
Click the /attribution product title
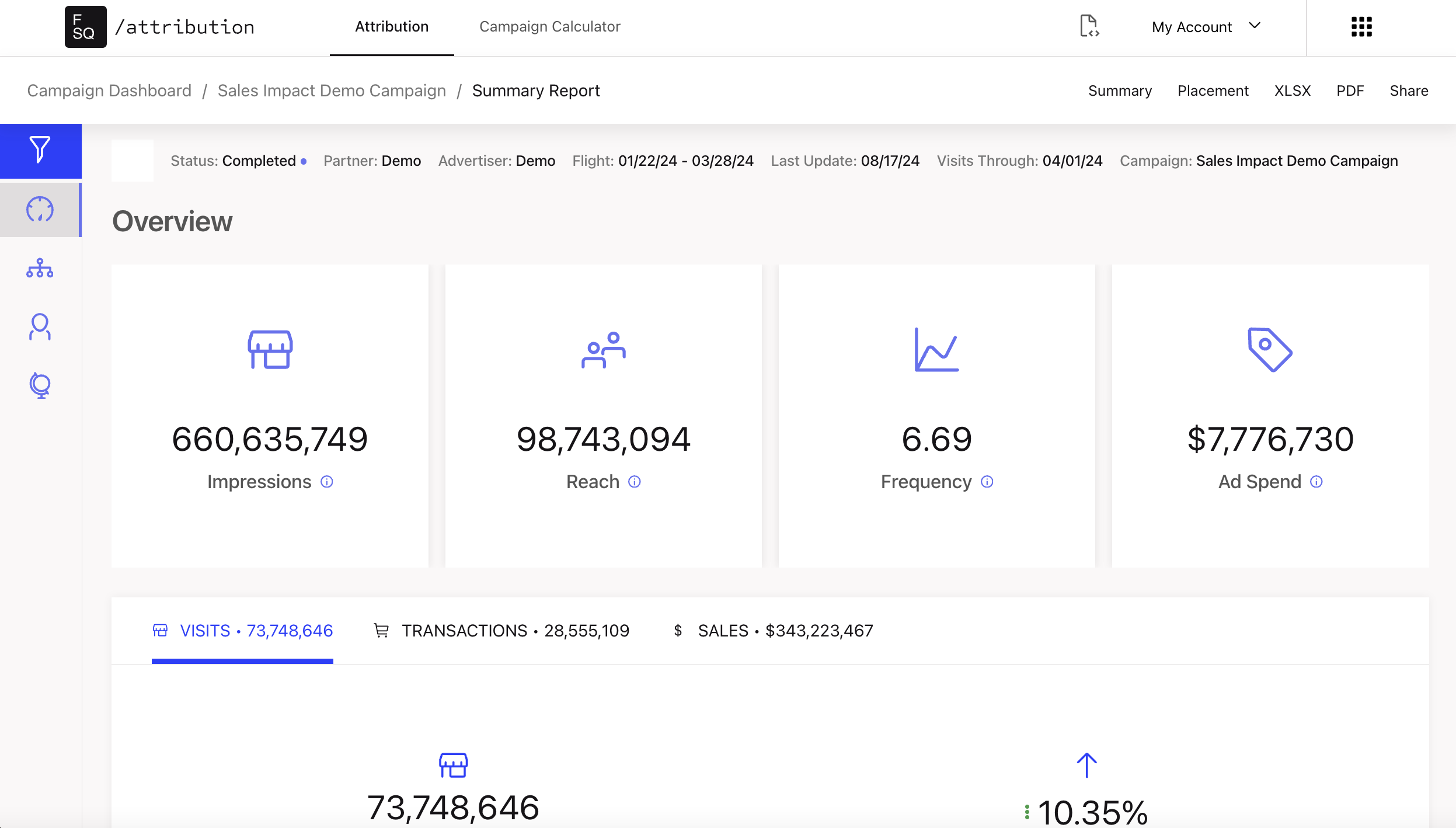tap(184, 27)
